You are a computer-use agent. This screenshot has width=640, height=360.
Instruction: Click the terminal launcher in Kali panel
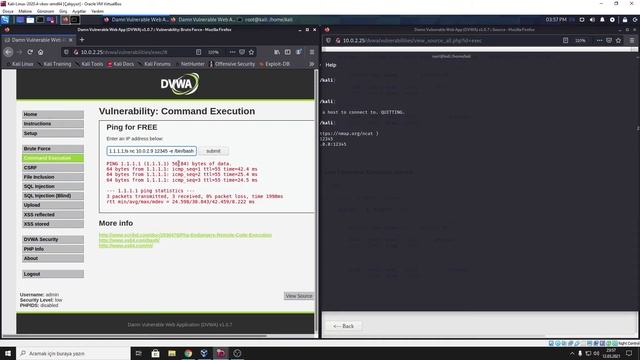pyautogui.click(x=40, y=20)
